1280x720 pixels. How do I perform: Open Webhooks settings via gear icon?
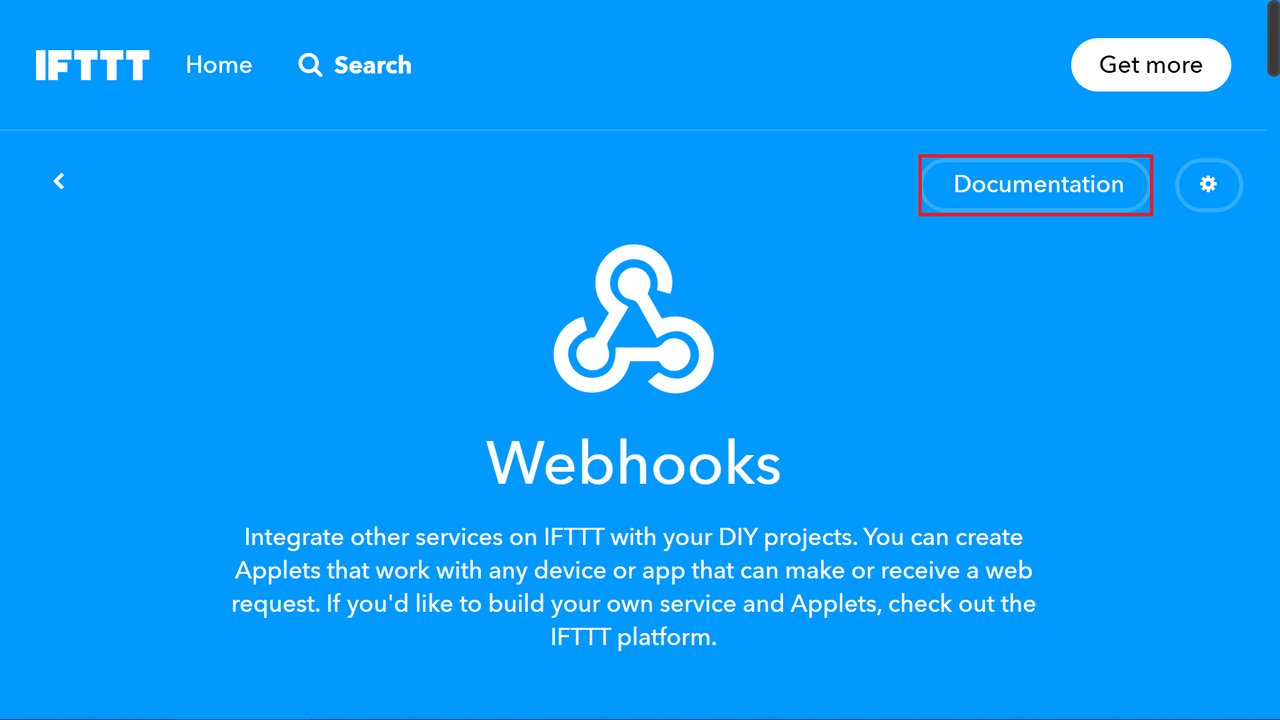(1208, 185)
